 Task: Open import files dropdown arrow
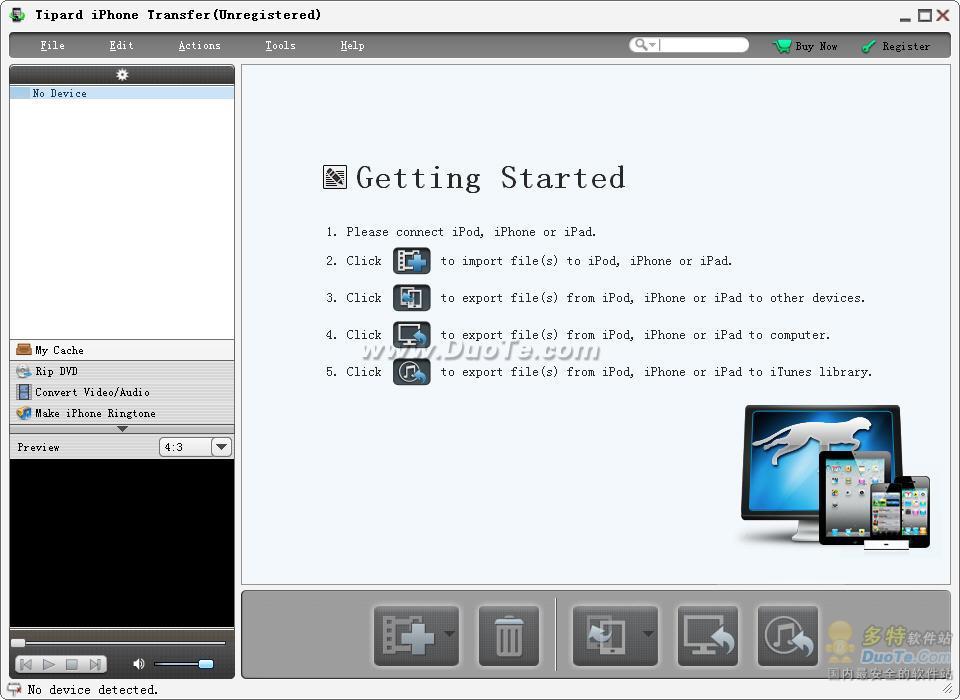(x=450, y=634)
